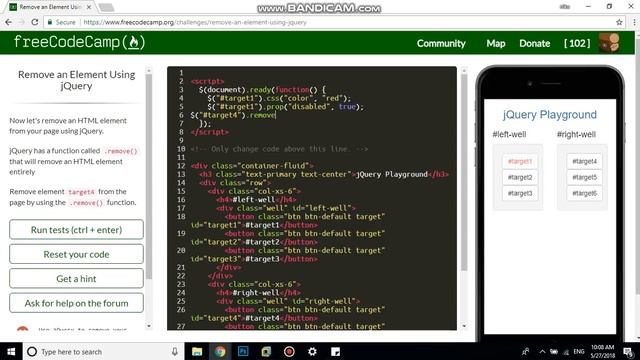
Task: Close the Remove an Element browser tab
Action: 89,7
